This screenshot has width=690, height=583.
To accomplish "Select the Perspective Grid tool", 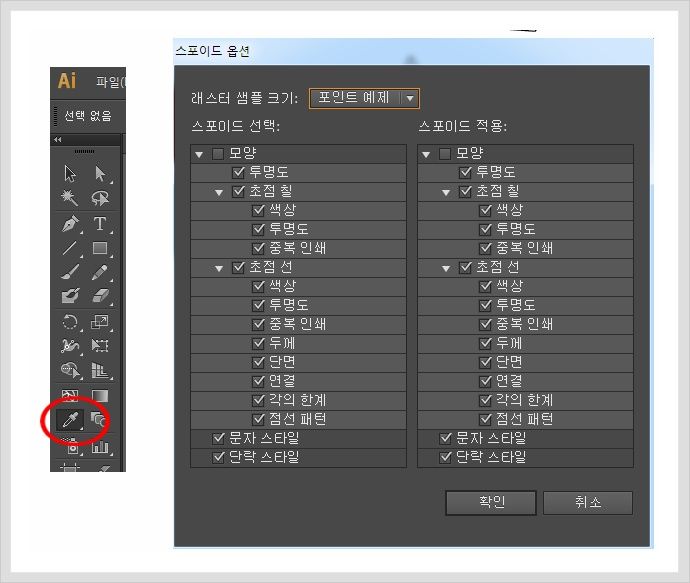I will (100, 370).
